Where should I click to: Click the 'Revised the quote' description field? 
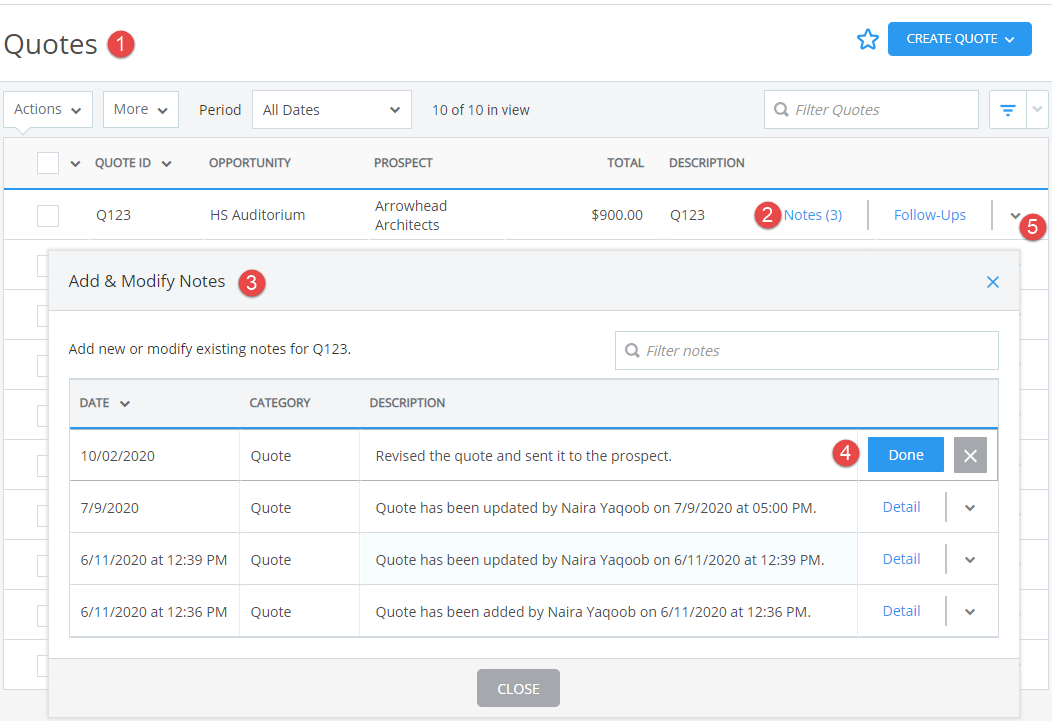pos(608,455)
